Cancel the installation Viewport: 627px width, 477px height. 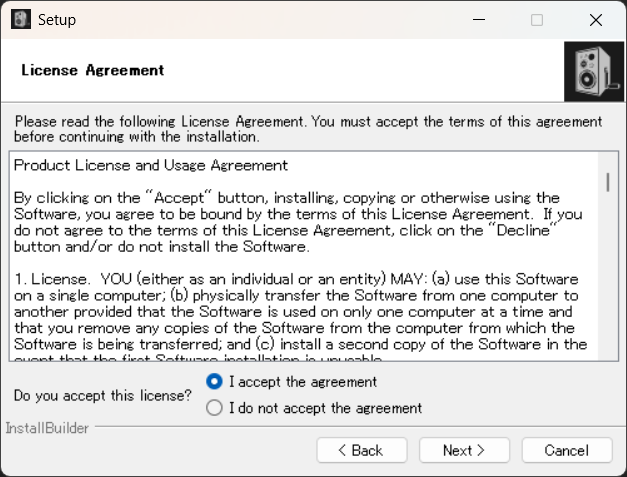click(x=566, y=450)
